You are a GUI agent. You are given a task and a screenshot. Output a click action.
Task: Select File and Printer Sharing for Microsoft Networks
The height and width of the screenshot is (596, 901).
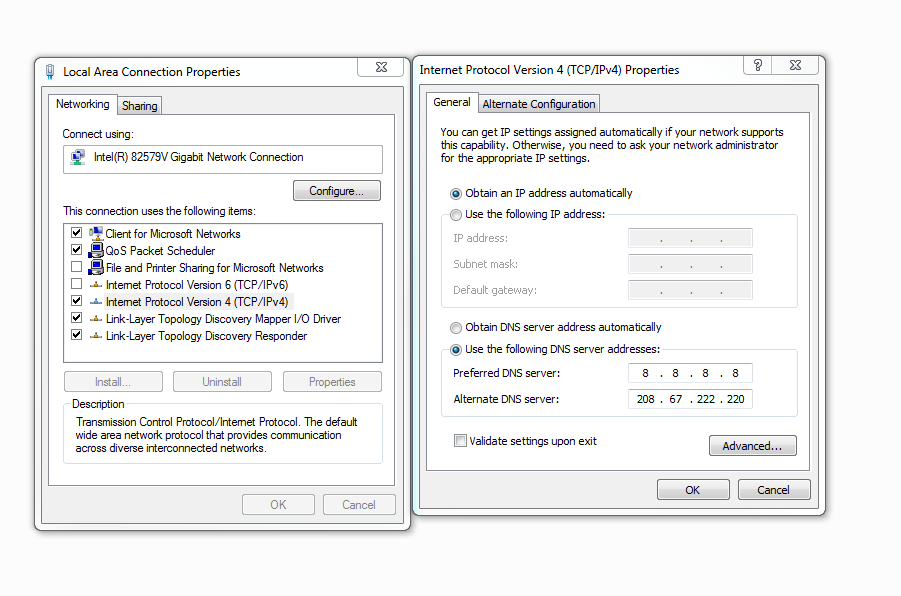pos(215,268)
